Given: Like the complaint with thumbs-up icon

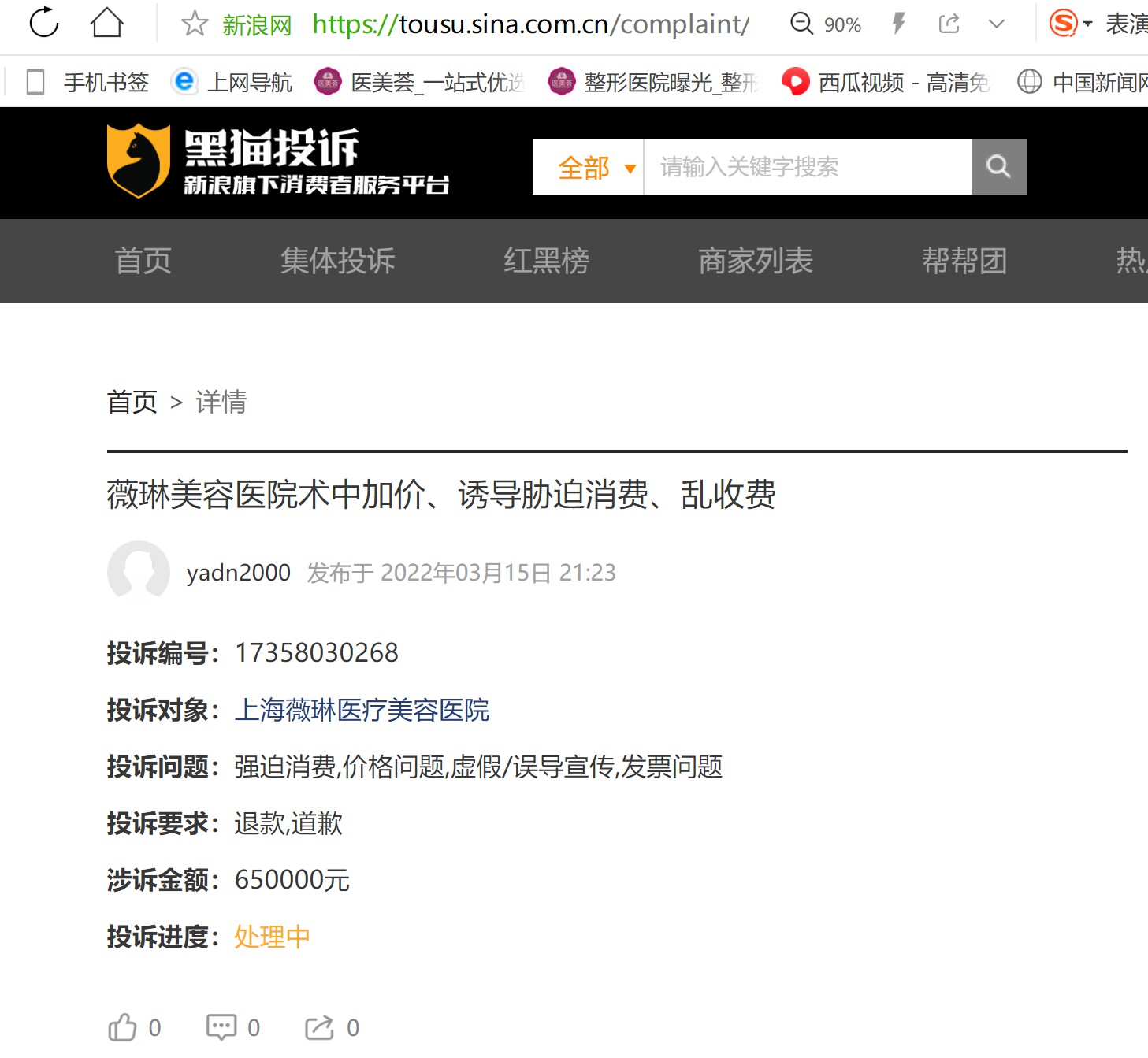Looking at the screenshot, I should point(122,1027).
